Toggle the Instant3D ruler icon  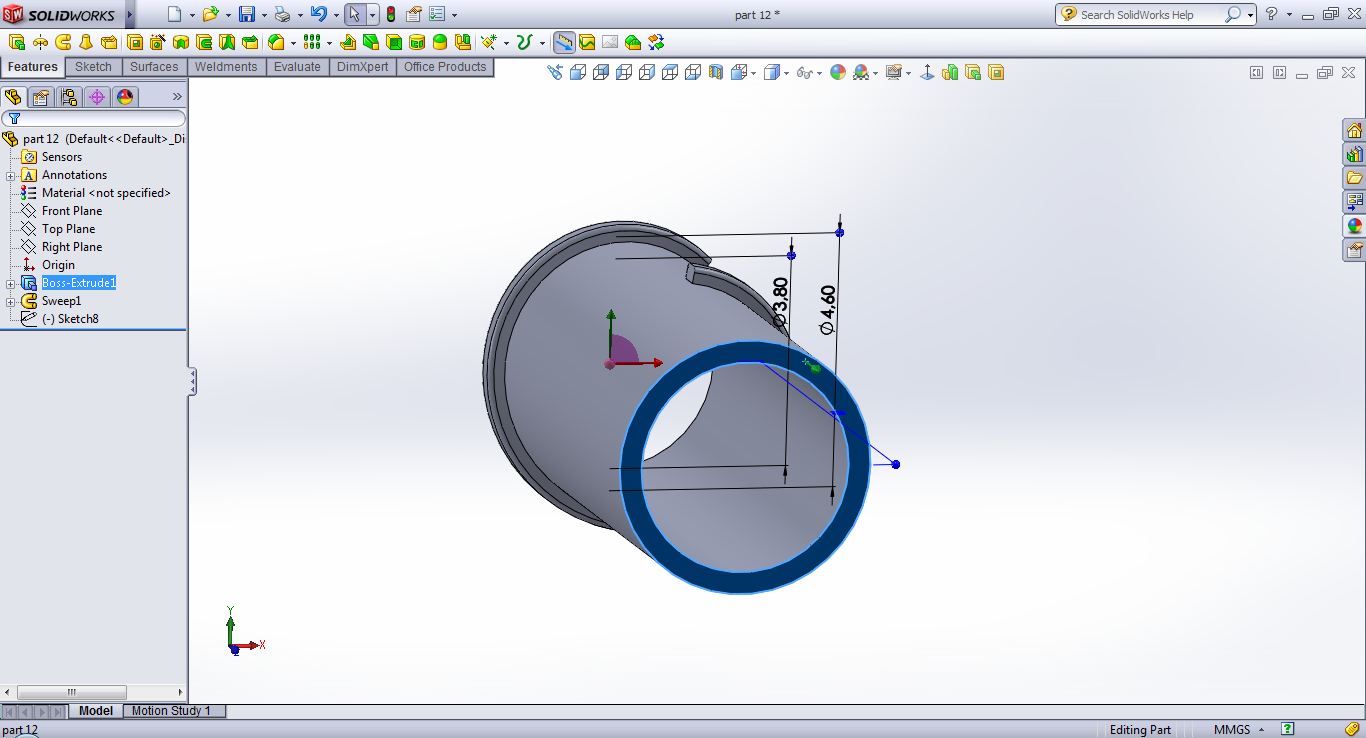pyautogui.click(x=564, y=42)
